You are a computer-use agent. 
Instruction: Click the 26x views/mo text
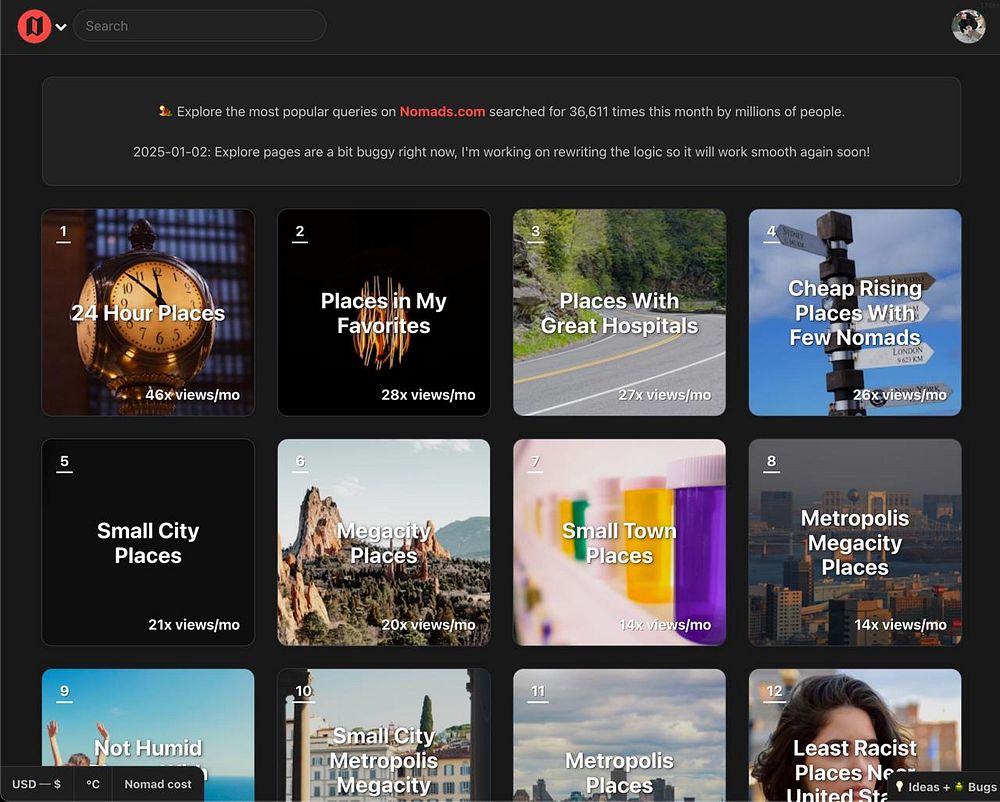[899, 395]
